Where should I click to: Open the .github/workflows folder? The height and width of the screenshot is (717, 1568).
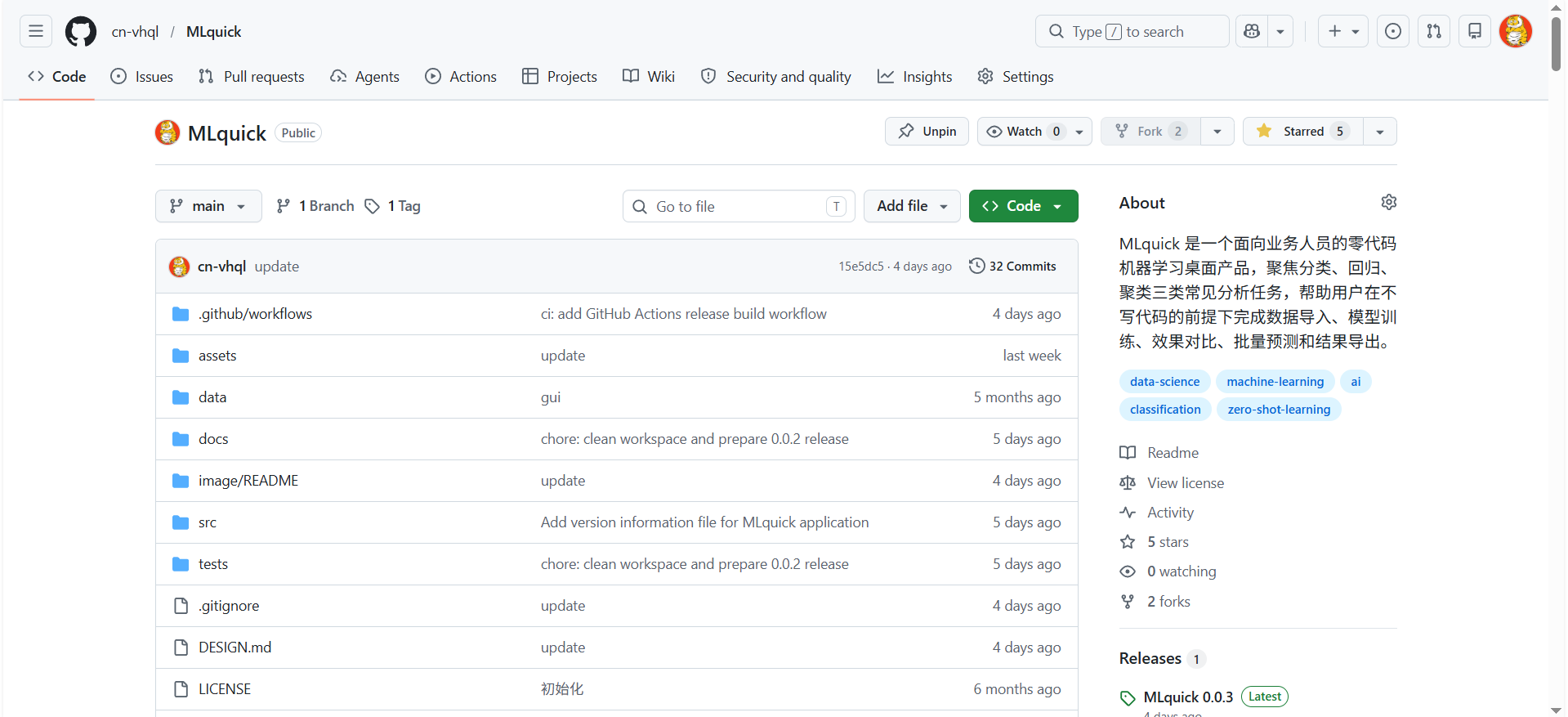[x=255, y=314]
